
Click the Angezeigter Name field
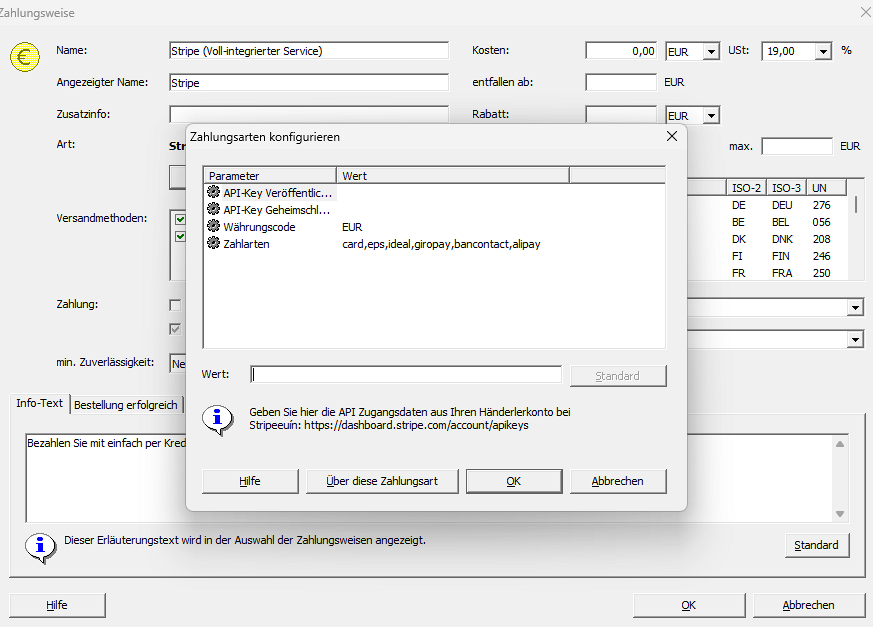[x=309, y=82]
